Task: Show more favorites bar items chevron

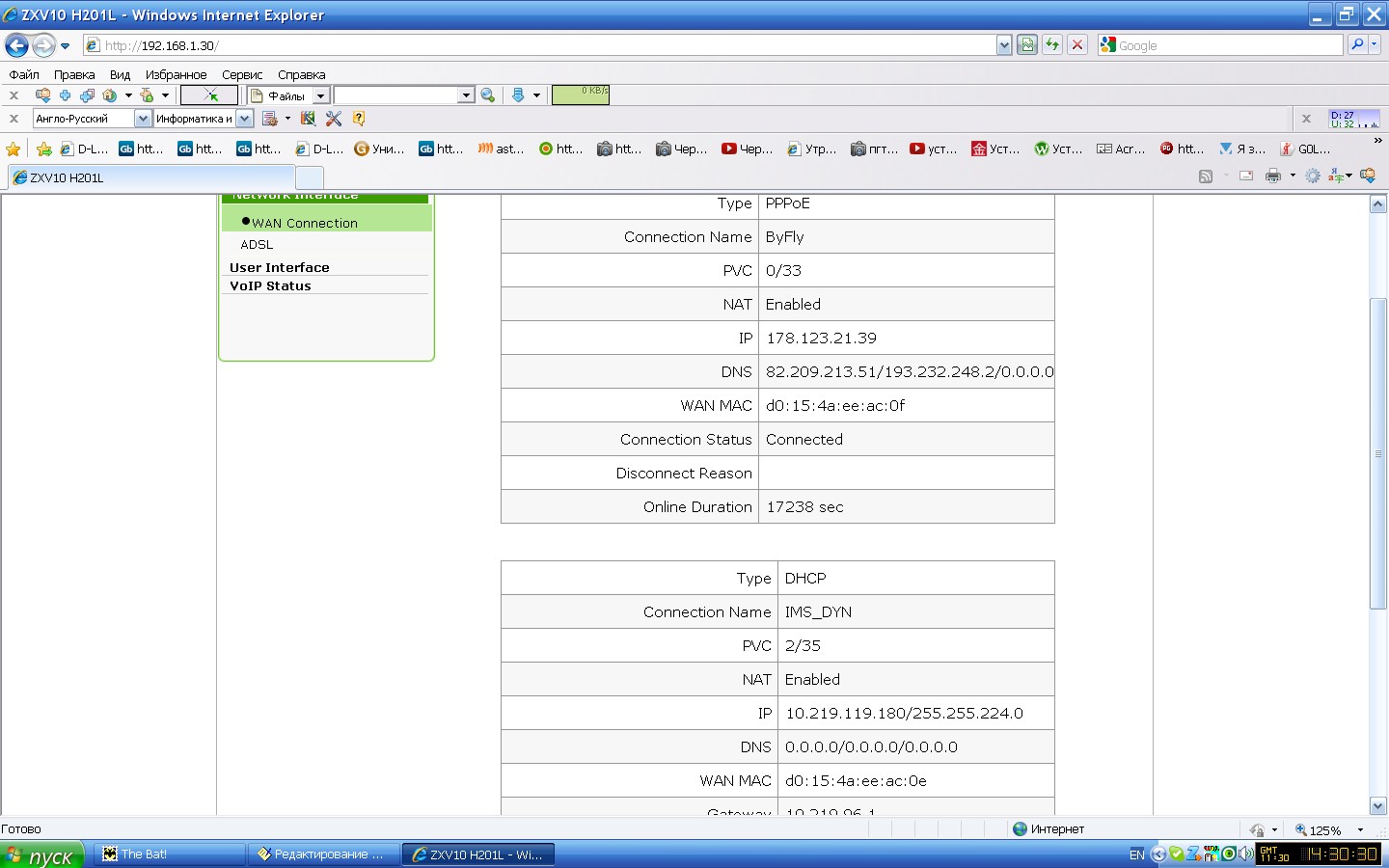Action: point(1377,141)
